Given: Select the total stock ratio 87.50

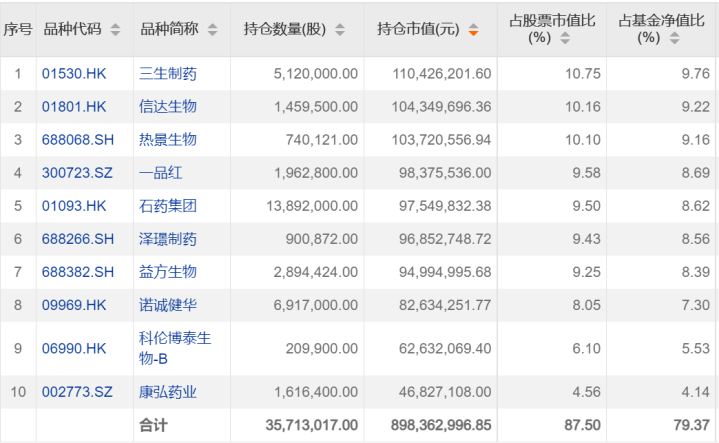Looking at the screenshot, I should coord(582,425).
